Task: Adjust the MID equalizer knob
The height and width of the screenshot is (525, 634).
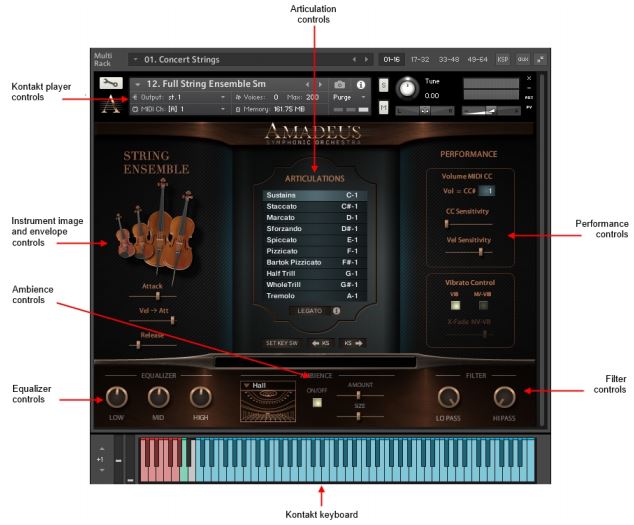Action: 158,397
